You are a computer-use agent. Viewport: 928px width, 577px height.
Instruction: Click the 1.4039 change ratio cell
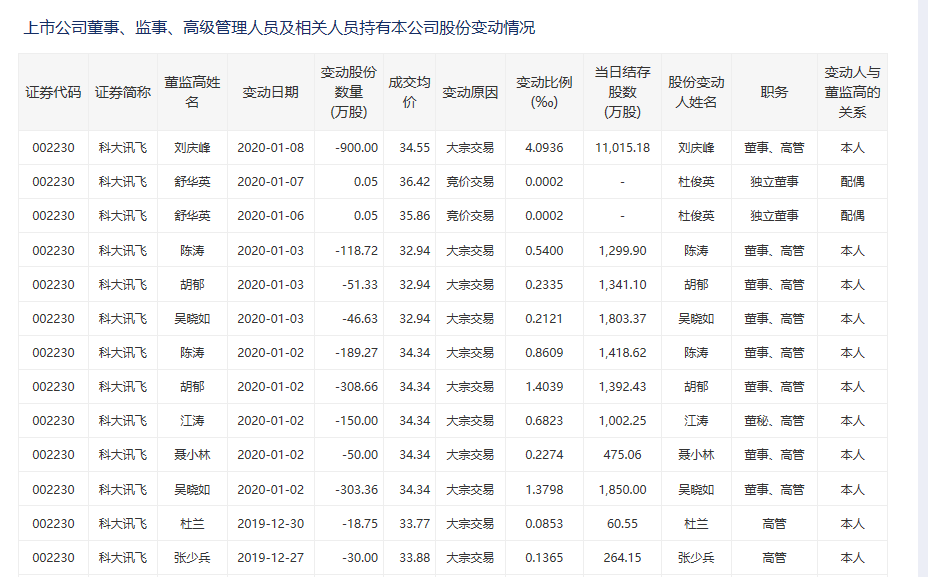(544, 386)
